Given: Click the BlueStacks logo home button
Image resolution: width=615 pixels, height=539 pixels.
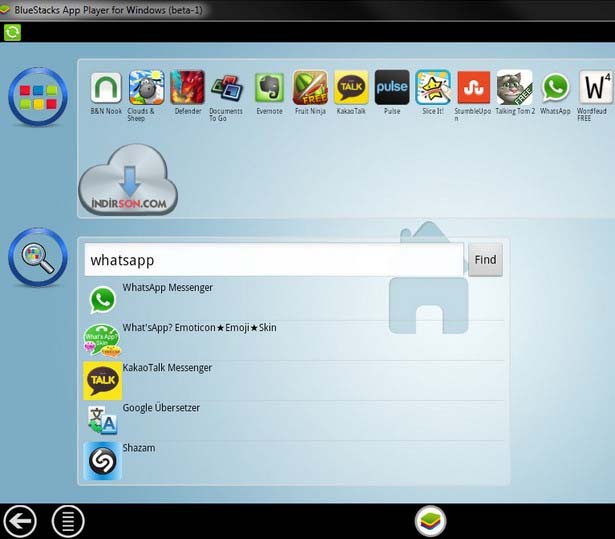Looking at the screenshot, I should [x=430, y=521].
